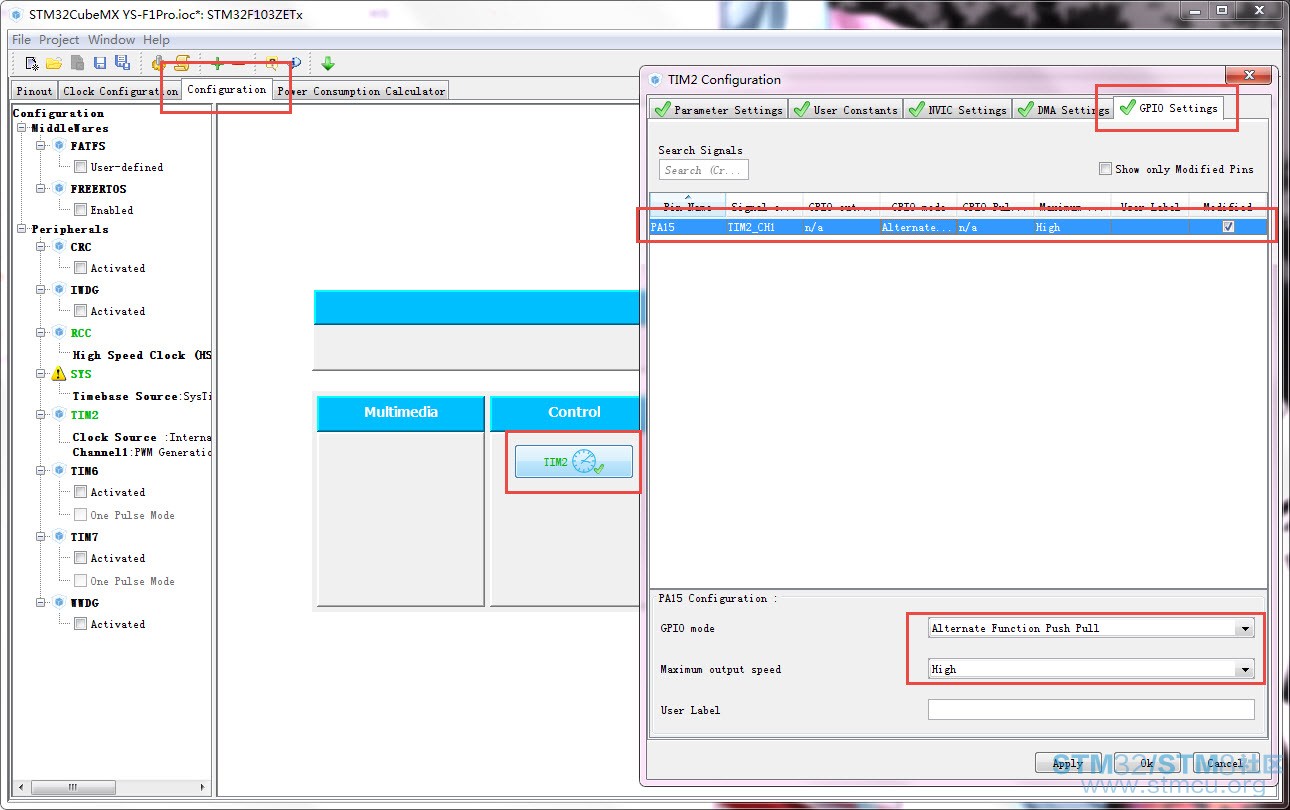Screen dimensions: 1290x810
Task: Activate the WWDG checkbox
Action: point(80,624)
